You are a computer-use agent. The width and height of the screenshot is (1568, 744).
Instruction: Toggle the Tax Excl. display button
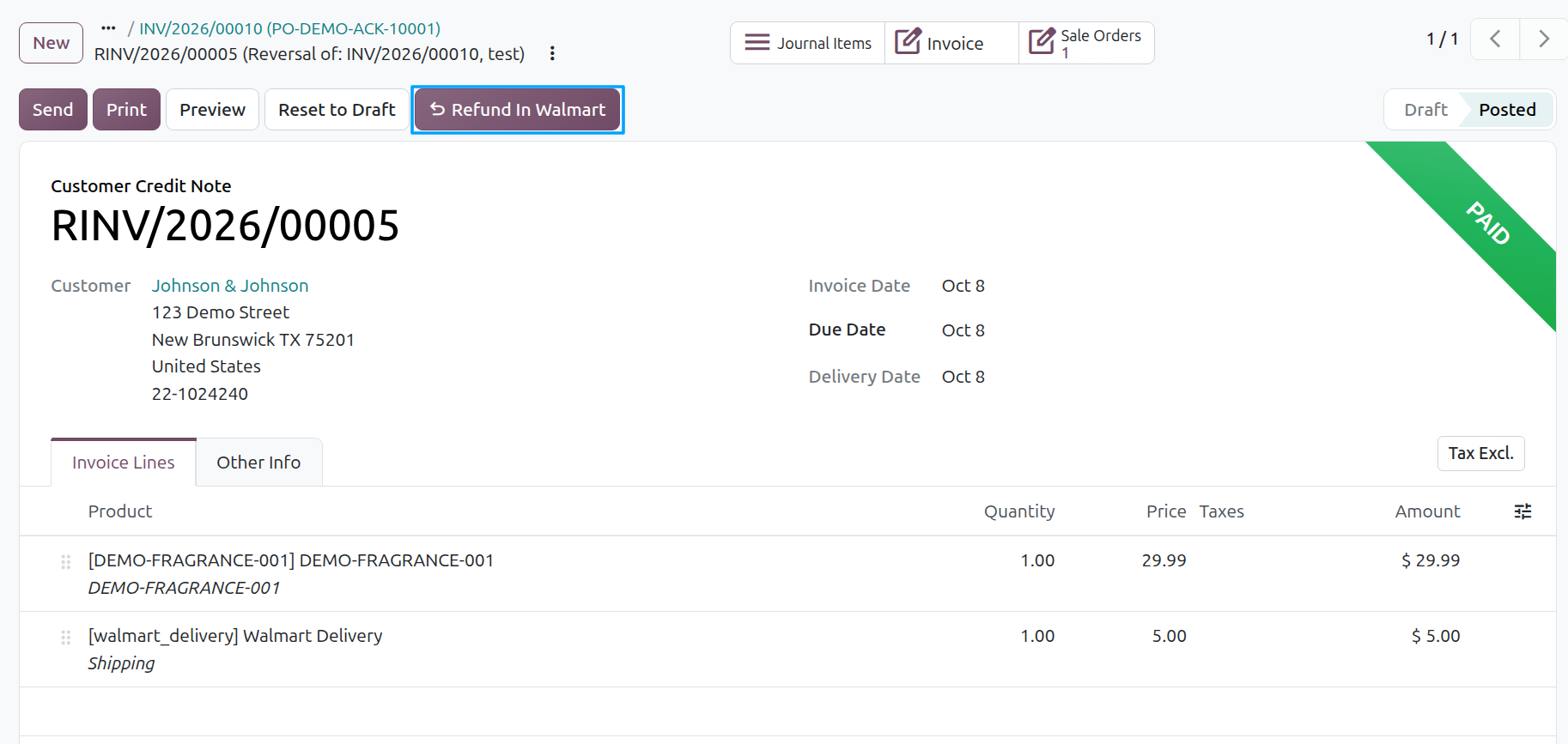pos(1481,453)
